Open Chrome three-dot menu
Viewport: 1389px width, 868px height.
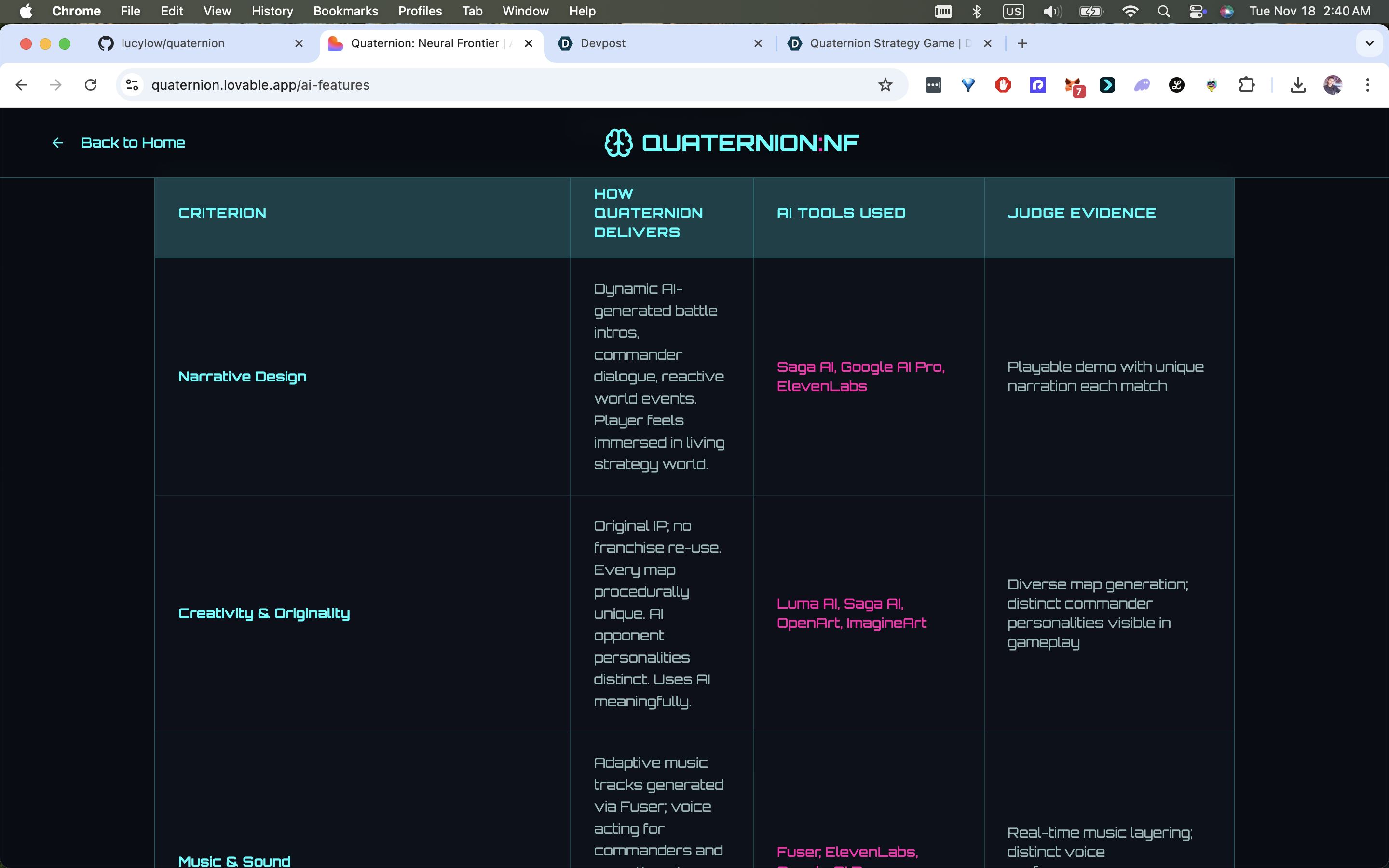pyautogui.click(x=1367, y=85)
